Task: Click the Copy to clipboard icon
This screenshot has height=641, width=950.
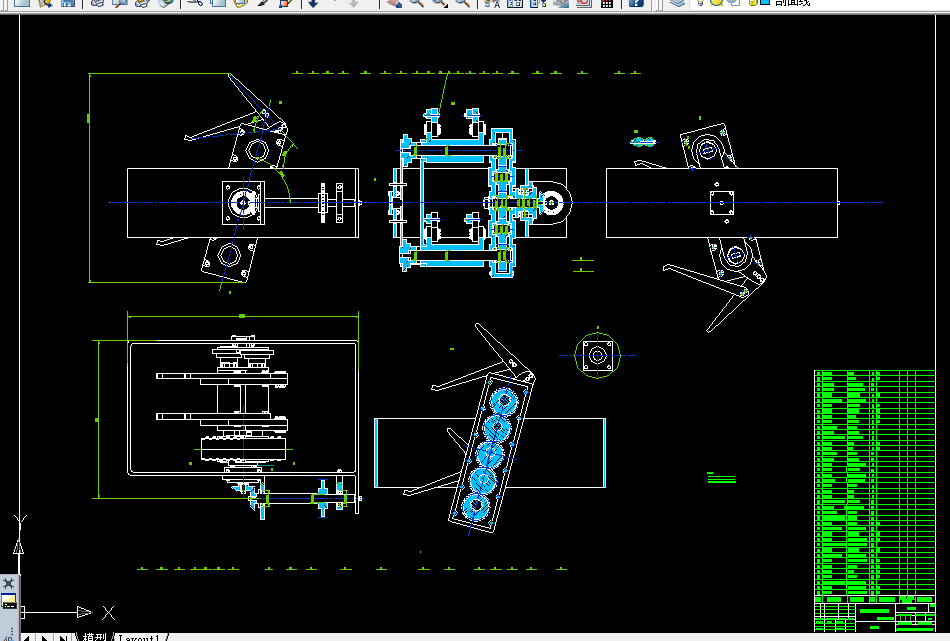Action: click(x=218, y=2)
